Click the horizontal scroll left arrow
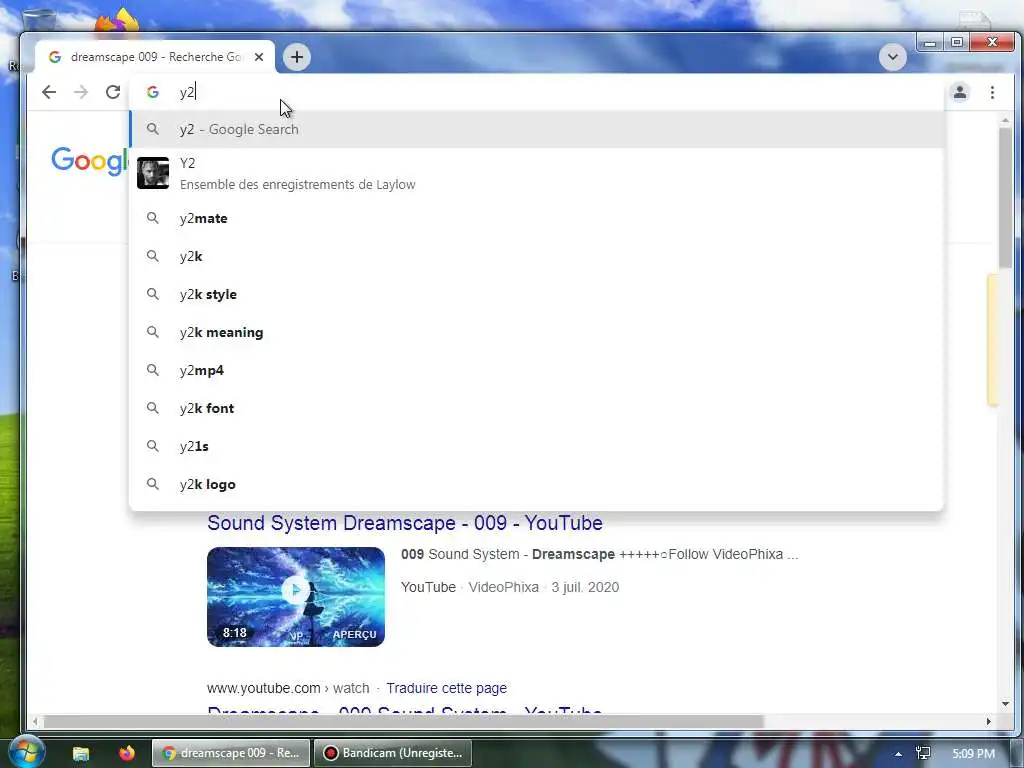The width and height of the screenshot is (1024, 768). click(x=35, y=722)
